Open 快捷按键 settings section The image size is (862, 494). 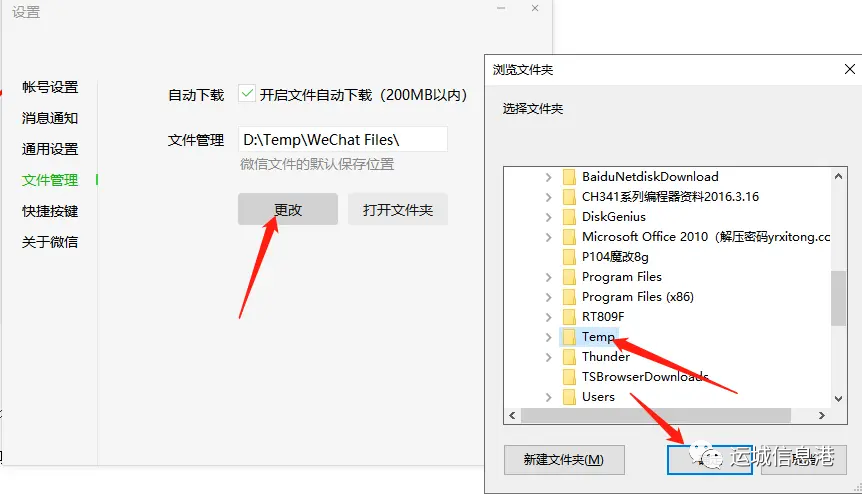50,211
